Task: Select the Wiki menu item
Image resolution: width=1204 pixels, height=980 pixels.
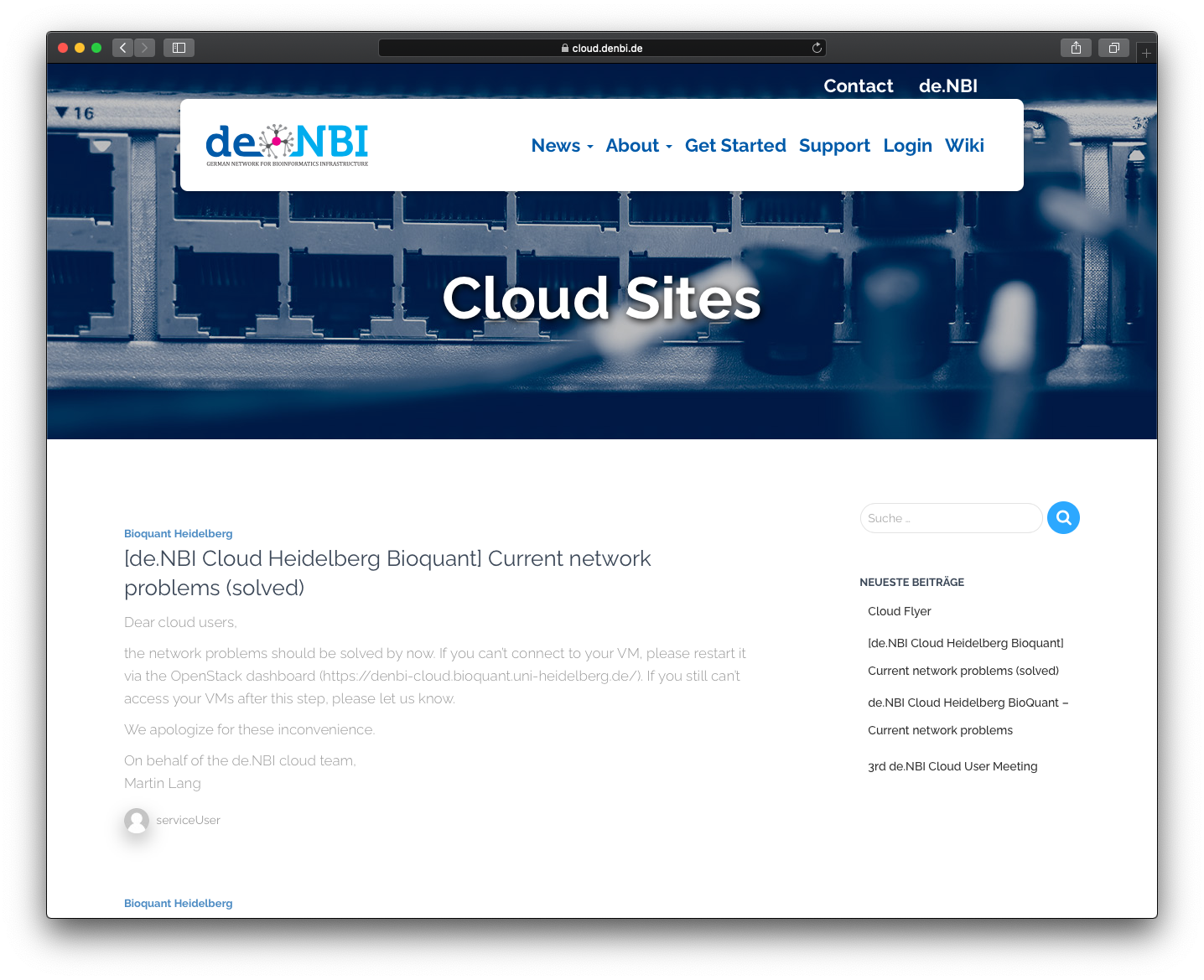Action: tap(964, 145)
